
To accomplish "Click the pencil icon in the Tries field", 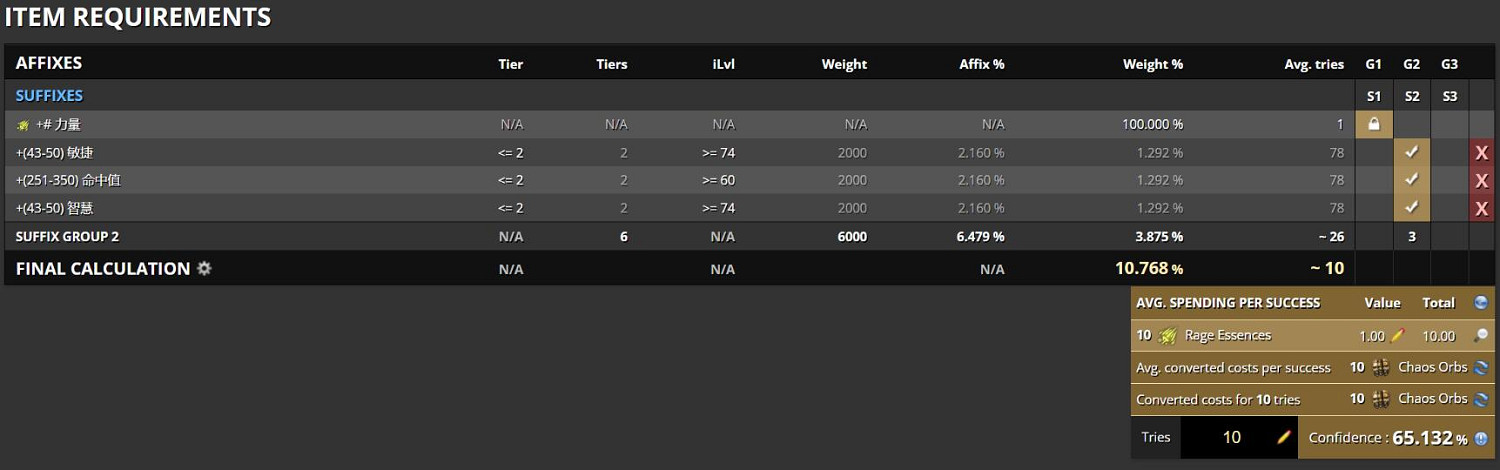I will pos(1284,437).
